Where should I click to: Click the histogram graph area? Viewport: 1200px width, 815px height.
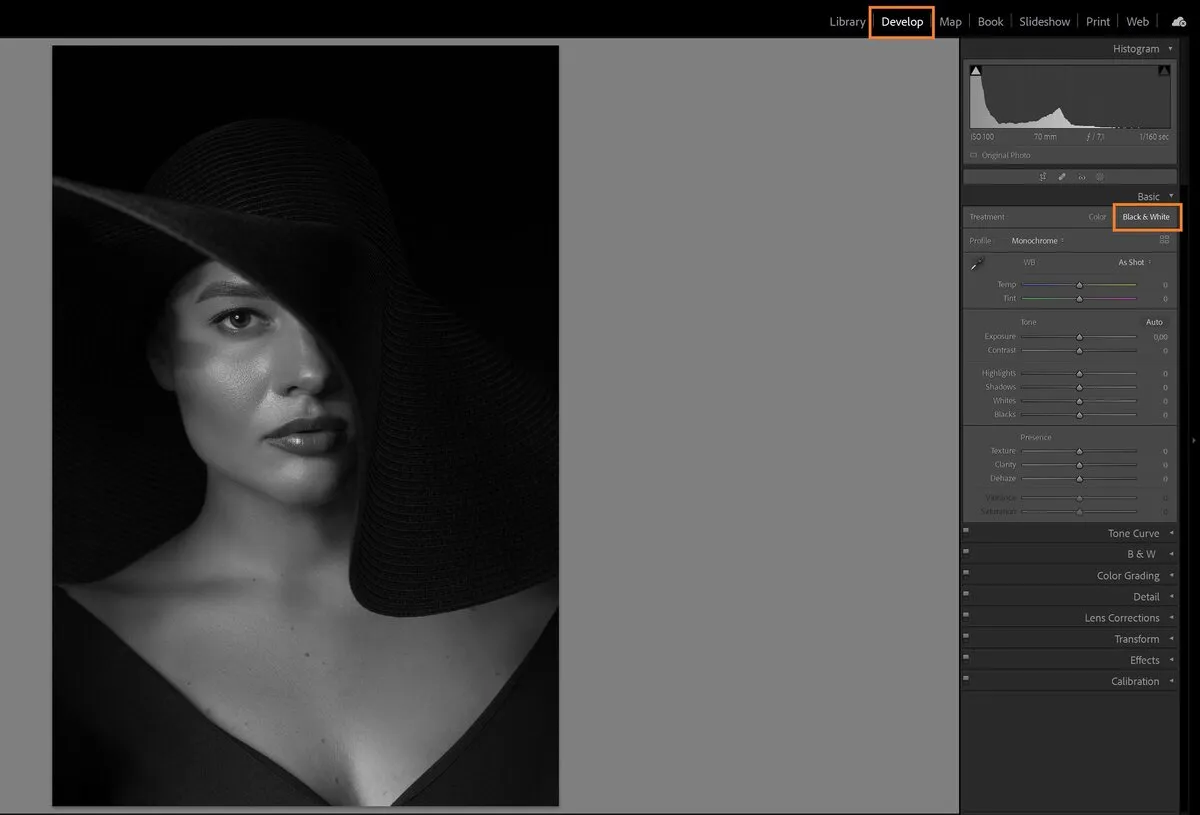(1070, 96)
